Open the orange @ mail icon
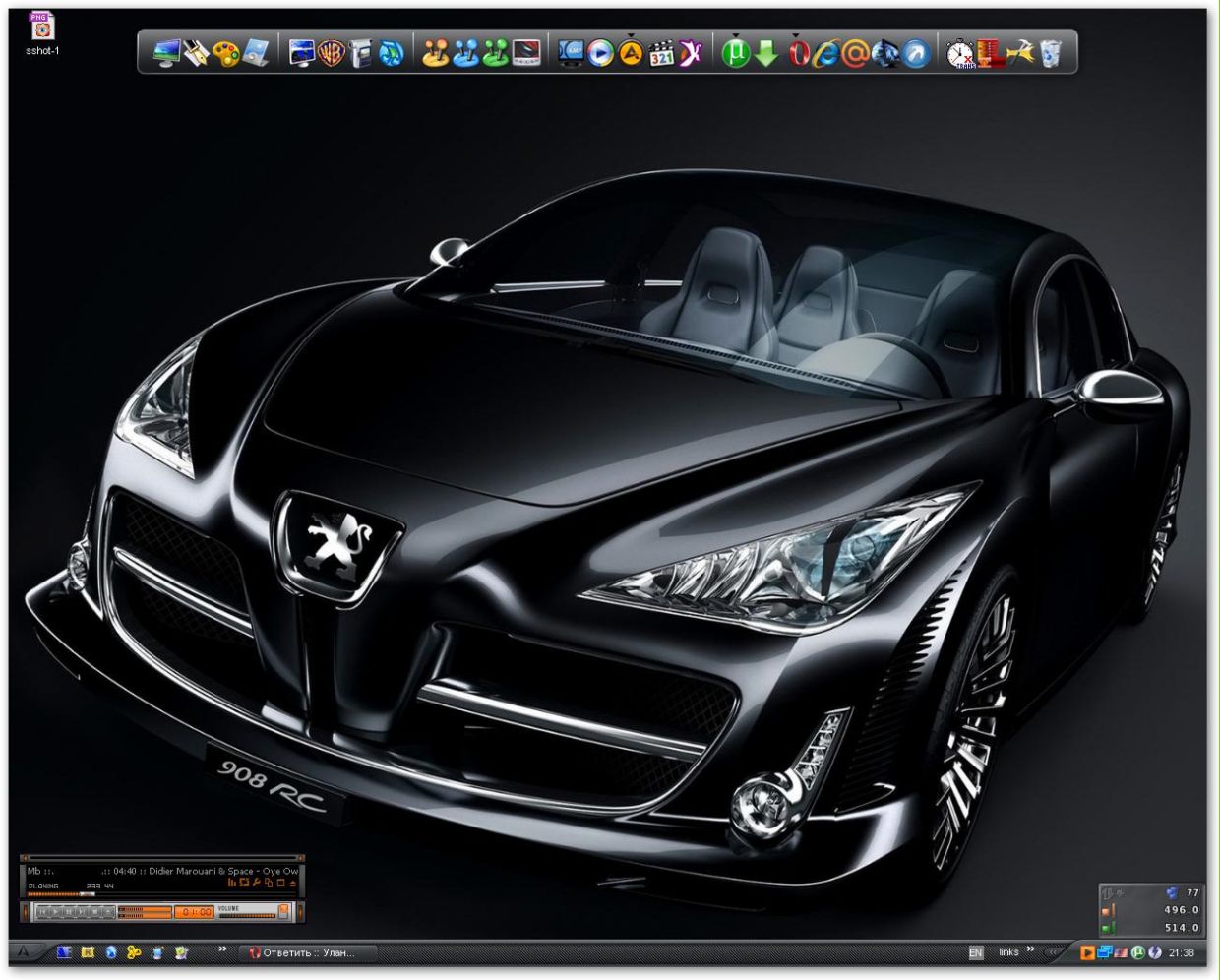The width and height of the screenshot is (1220, 980). click(856, 53)
